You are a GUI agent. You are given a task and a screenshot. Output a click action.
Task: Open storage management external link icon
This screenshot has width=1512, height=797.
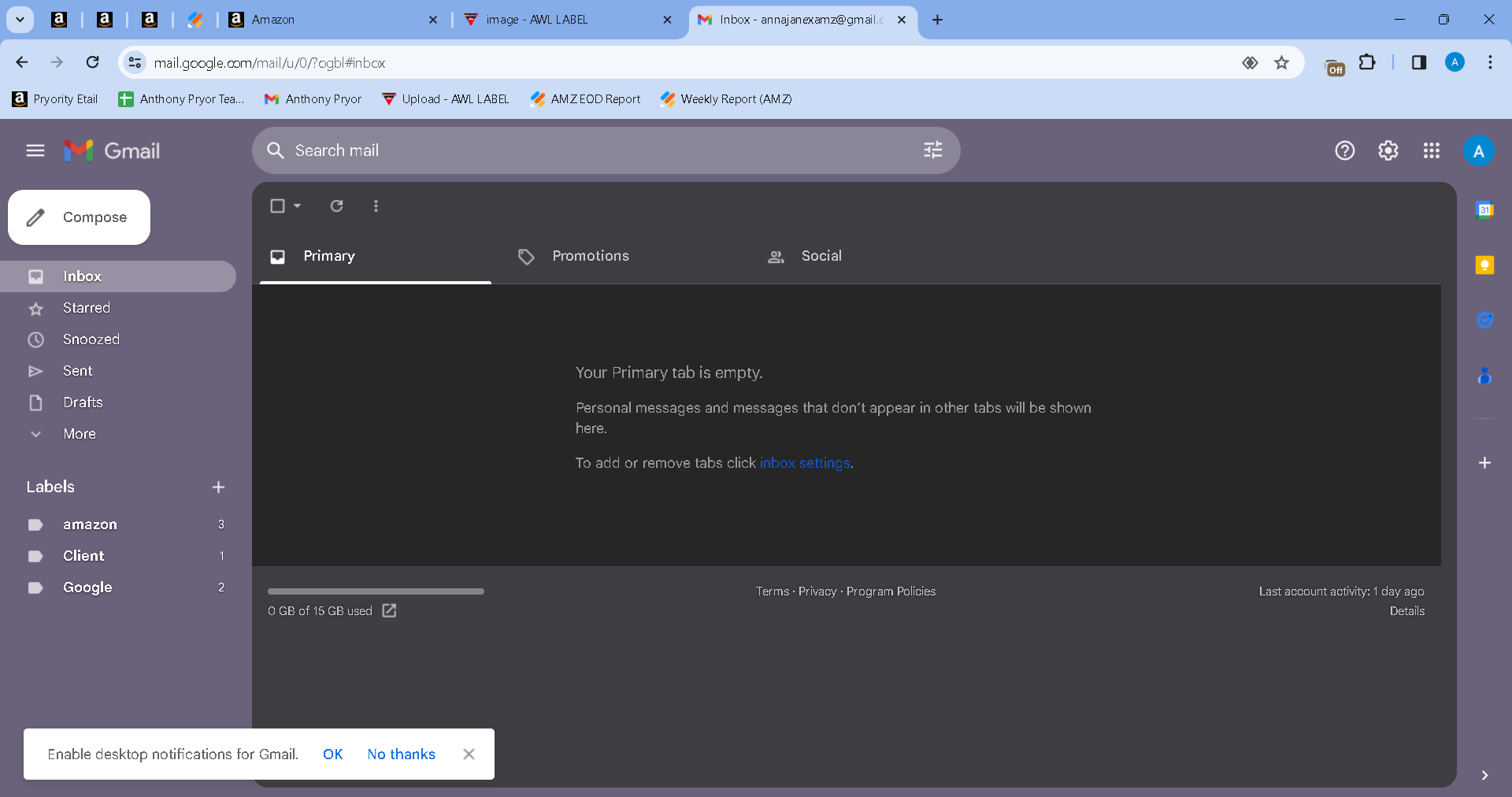pyautogui.click(x=389, y=610)
